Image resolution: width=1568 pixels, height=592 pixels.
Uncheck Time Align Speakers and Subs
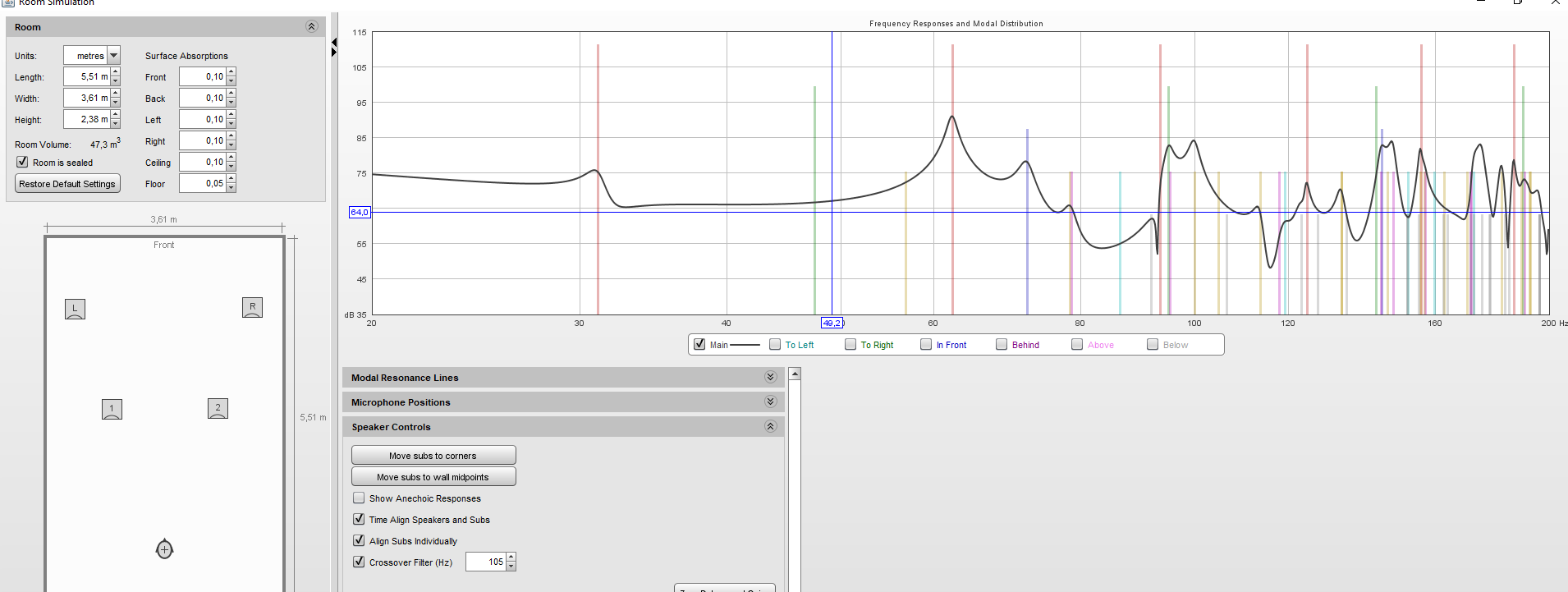click(359, 520)
